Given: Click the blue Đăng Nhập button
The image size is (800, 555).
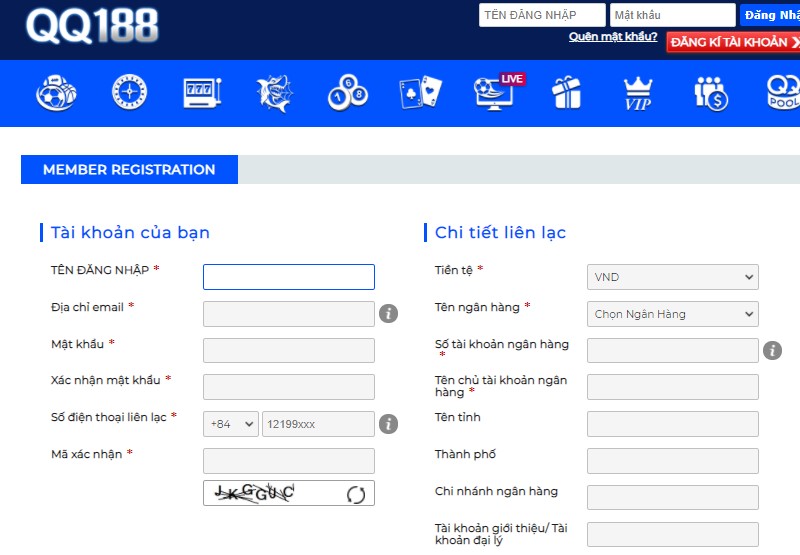Looking at the screenshot, I should tap(770, 15).
